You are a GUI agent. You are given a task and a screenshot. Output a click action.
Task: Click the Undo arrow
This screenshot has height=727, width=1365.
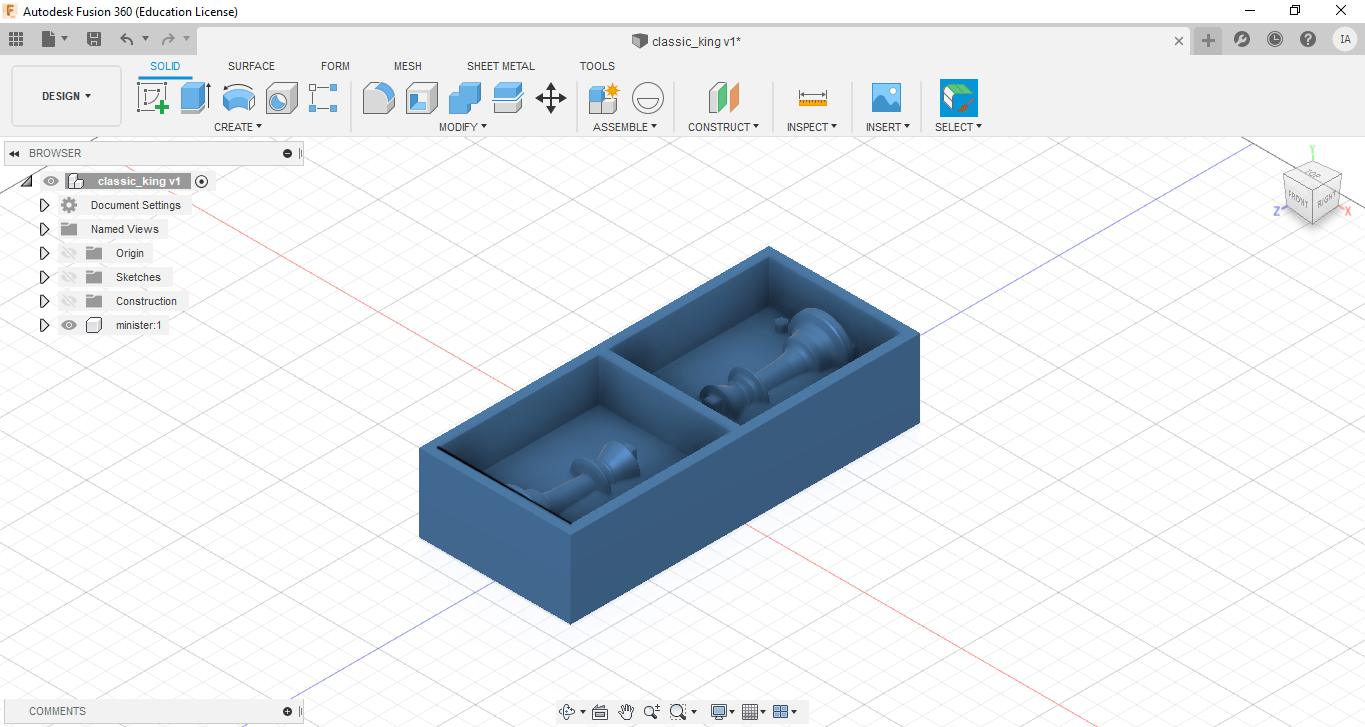click(x=126, y=39)
